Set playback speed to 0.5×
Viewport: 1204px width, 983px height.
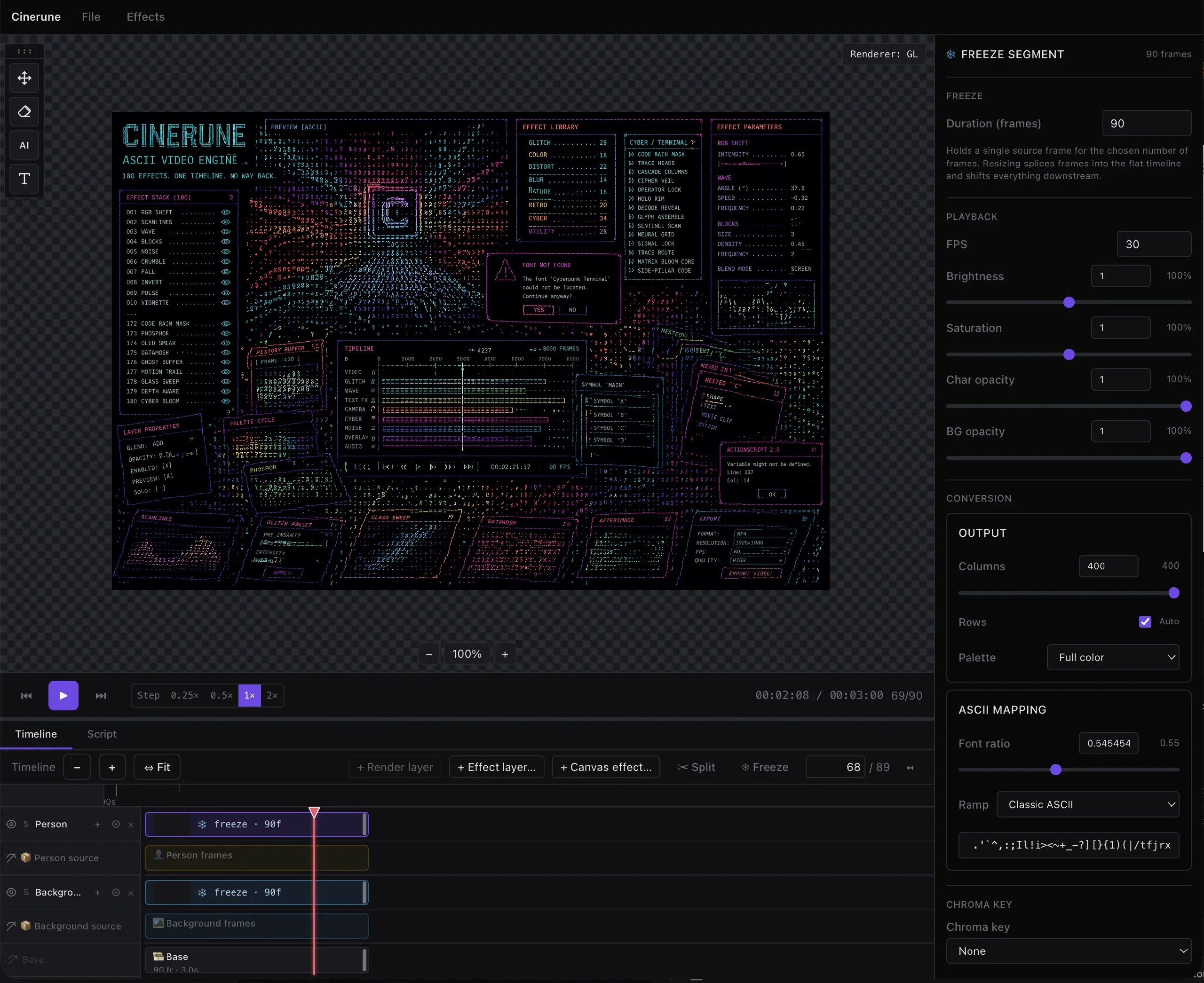[222, 695]
